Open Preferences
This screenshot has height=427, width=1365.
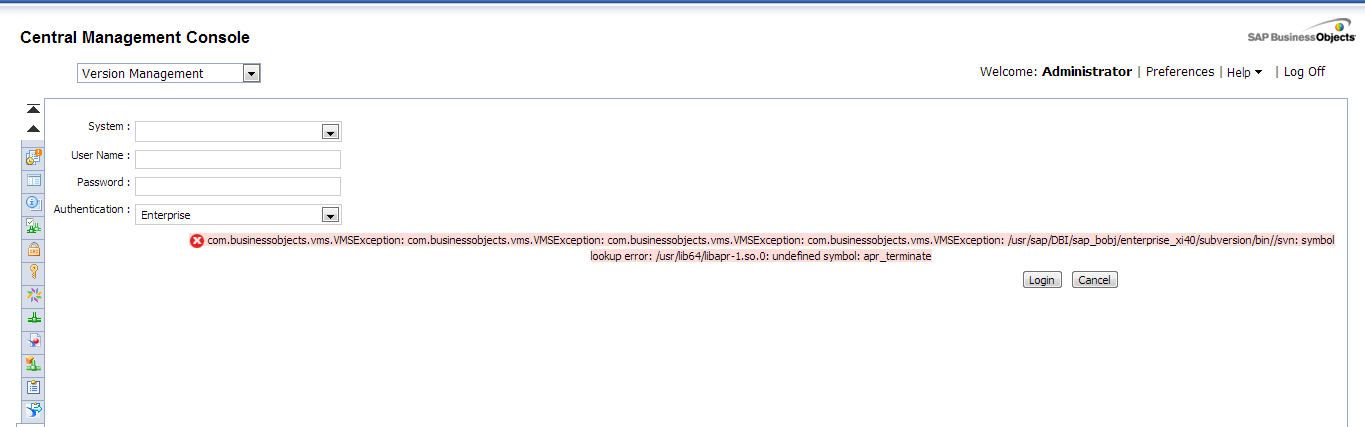[1180, 72]
